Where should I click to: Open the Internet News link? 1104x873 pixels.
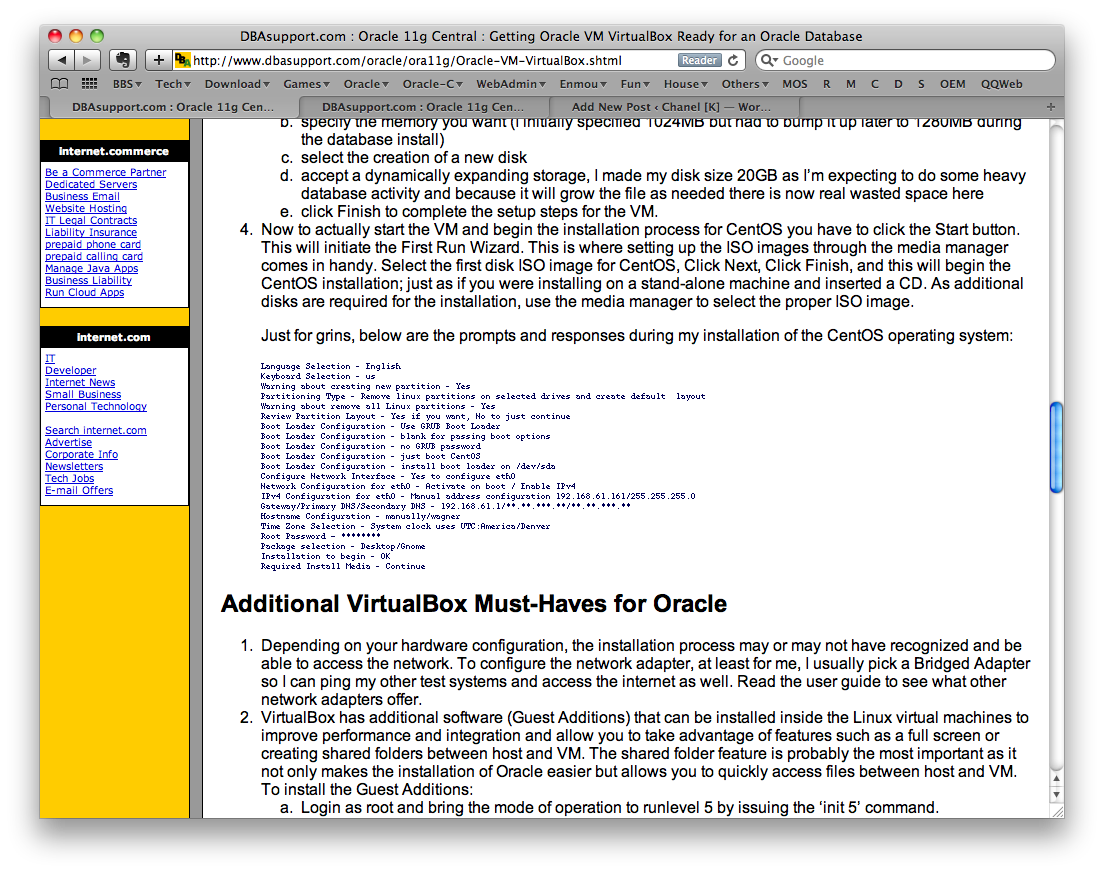click(x=80, y=382)
